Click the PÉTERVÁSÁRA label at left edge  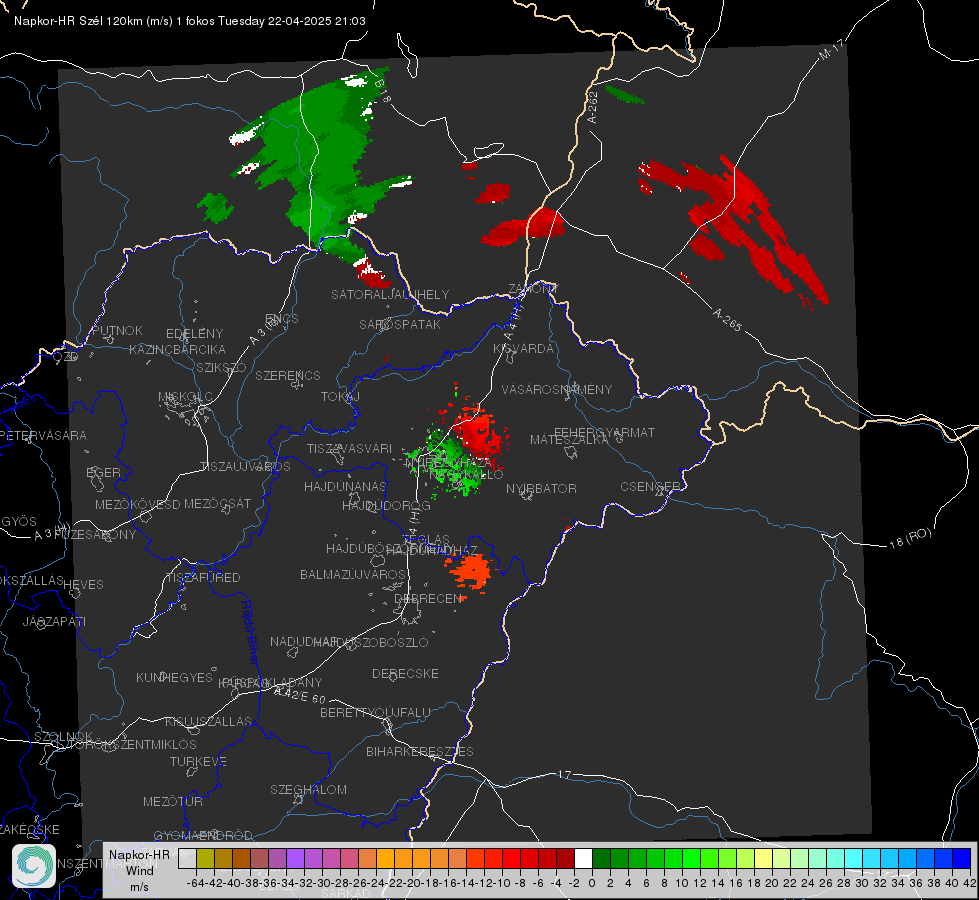tap(44, 435)
